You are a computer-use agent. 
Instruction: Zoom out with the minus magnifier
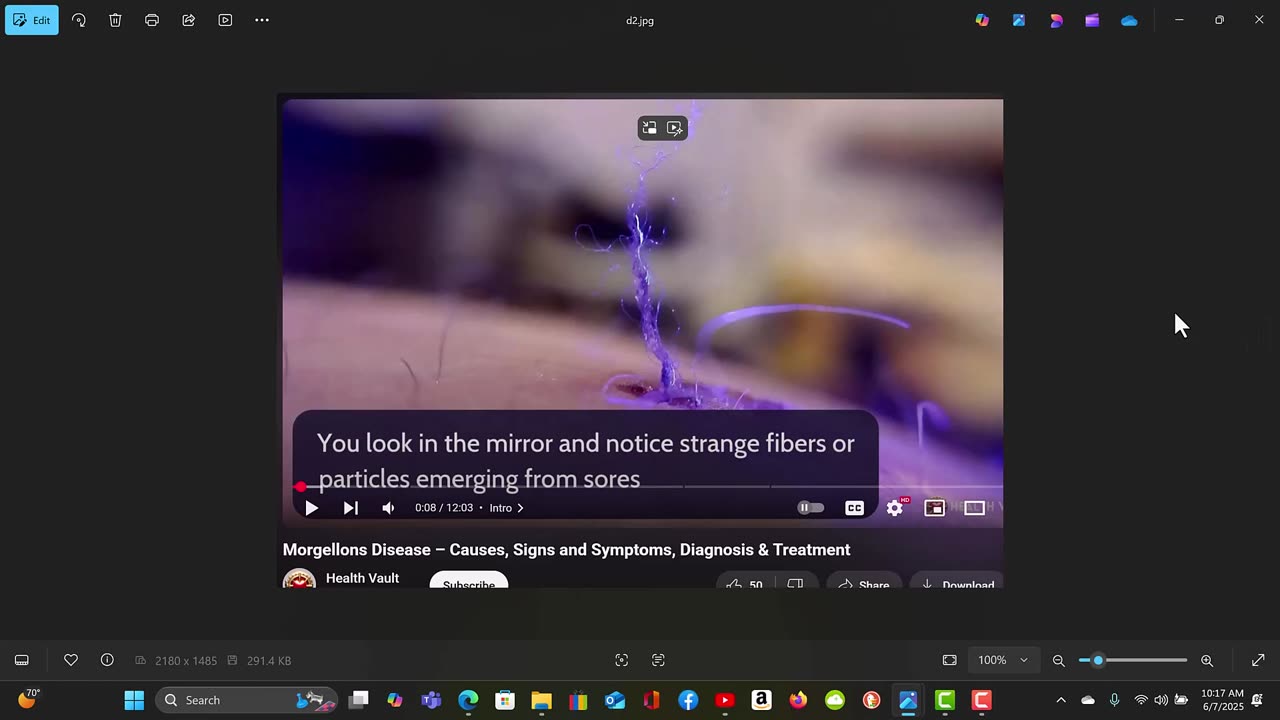point(1058,660)
